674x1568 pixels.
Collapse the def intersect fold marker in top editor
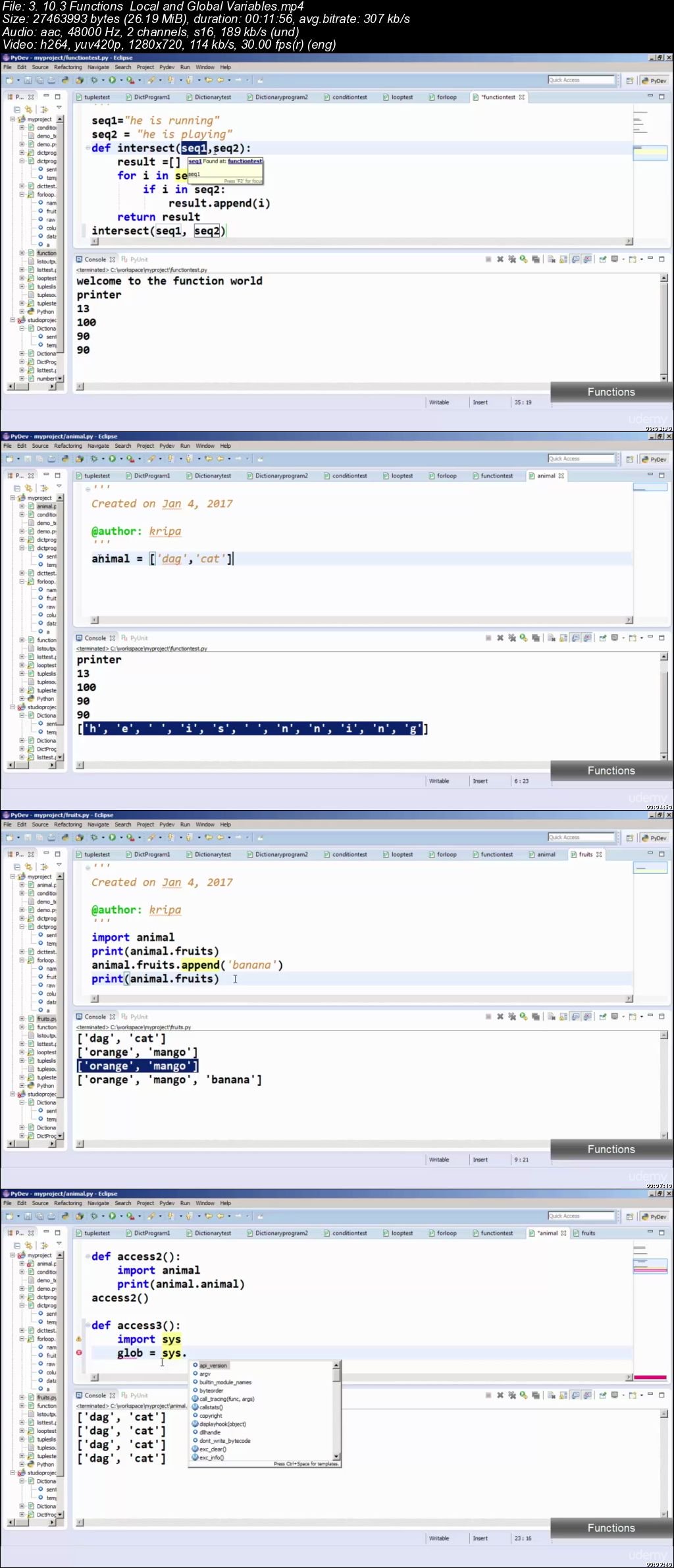88,148
